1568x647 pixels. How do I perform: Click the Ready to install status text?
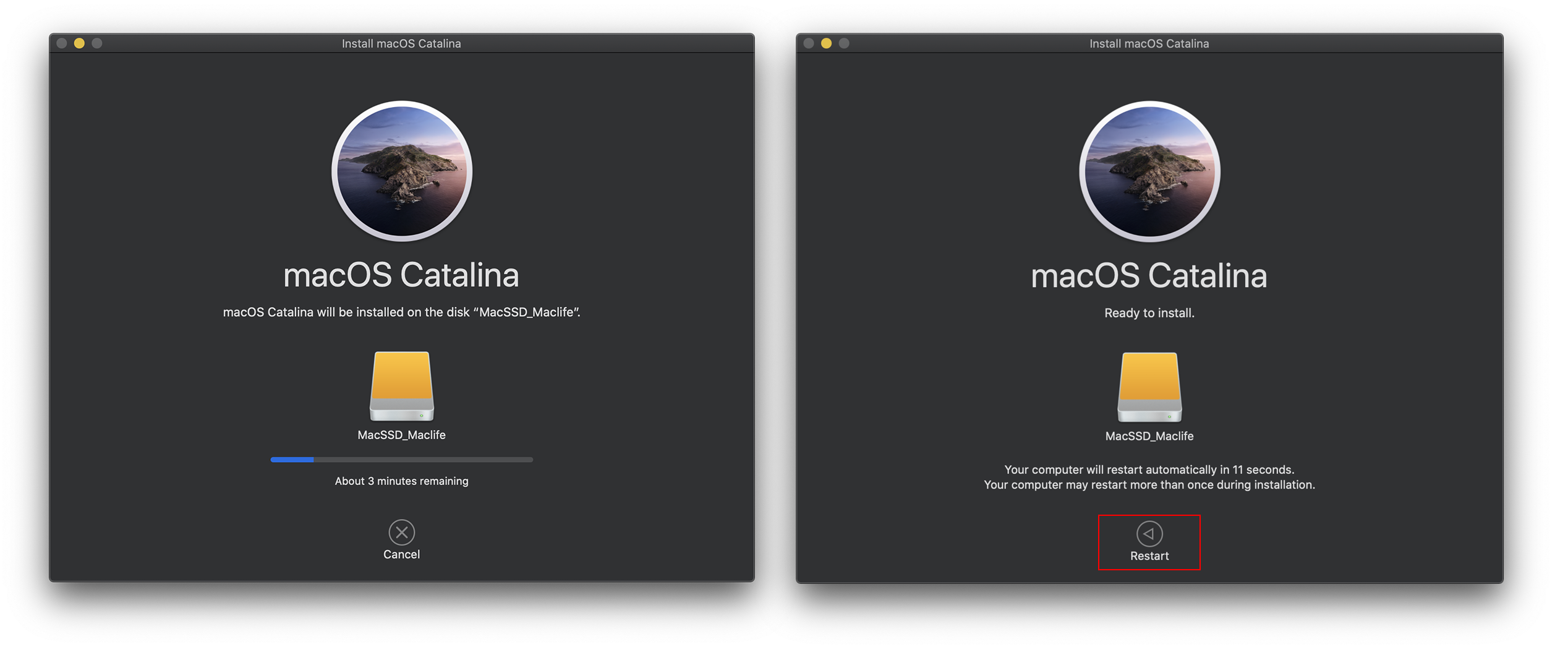tap(1149, 313)
